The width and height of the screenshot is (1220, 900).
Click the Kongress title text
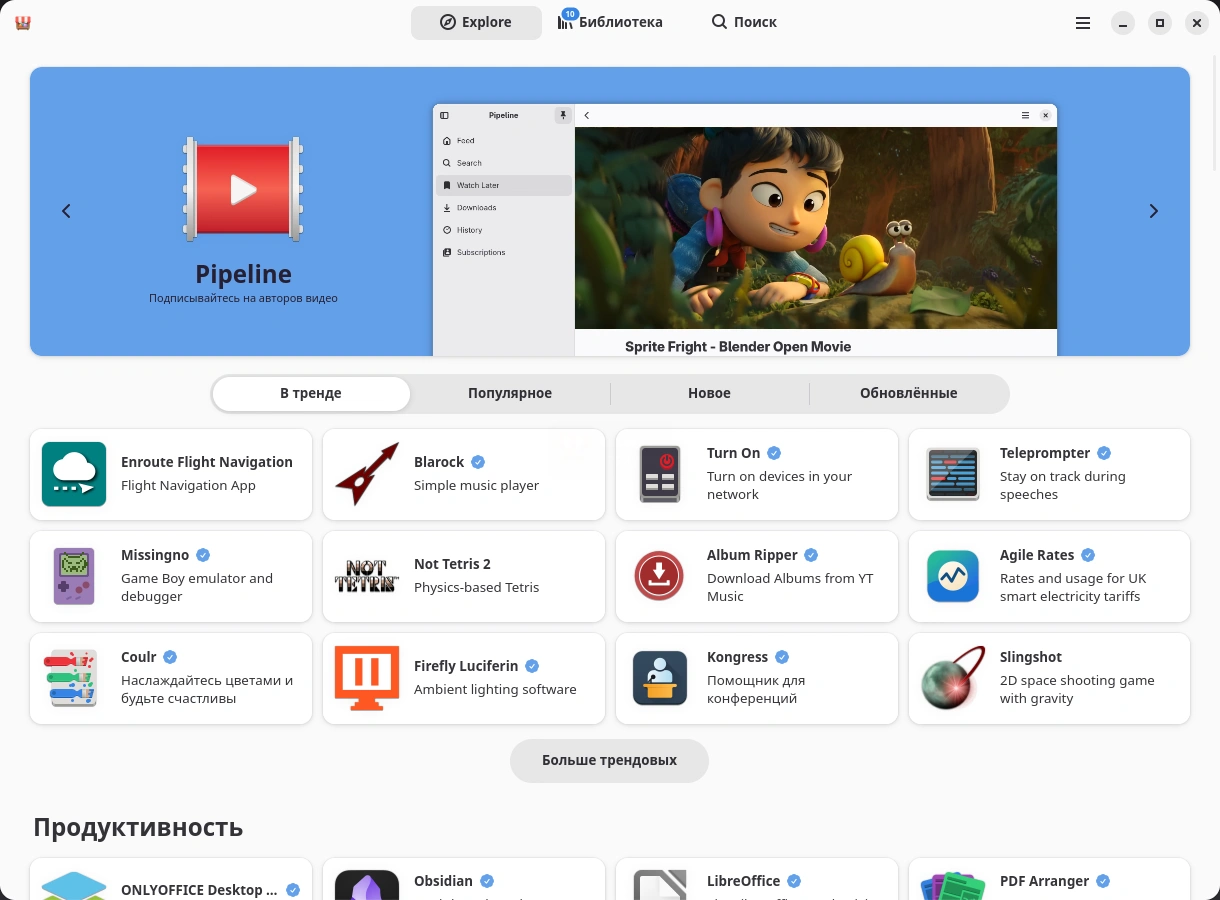737,657
